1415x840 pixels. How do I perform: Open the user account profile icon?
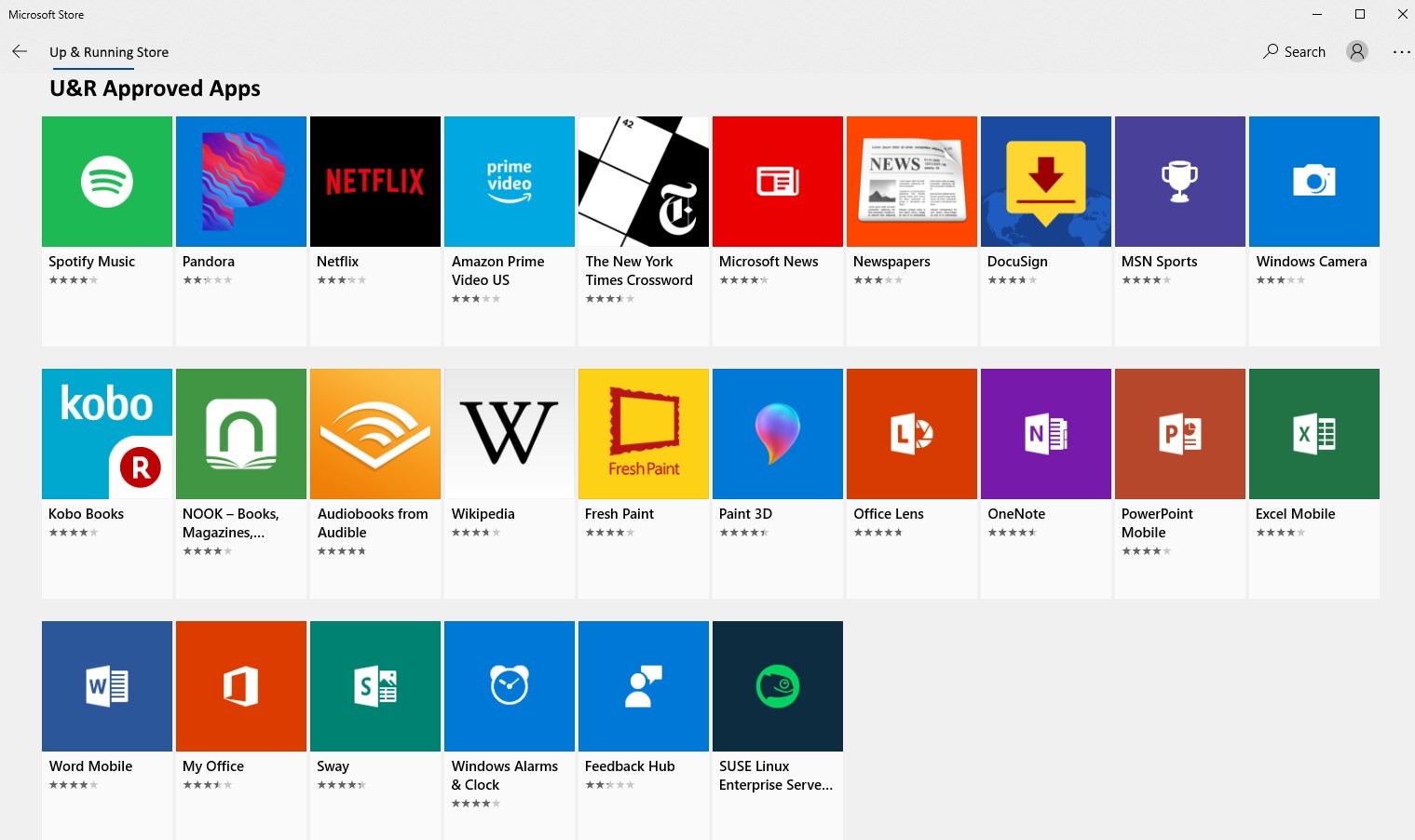1357,52
